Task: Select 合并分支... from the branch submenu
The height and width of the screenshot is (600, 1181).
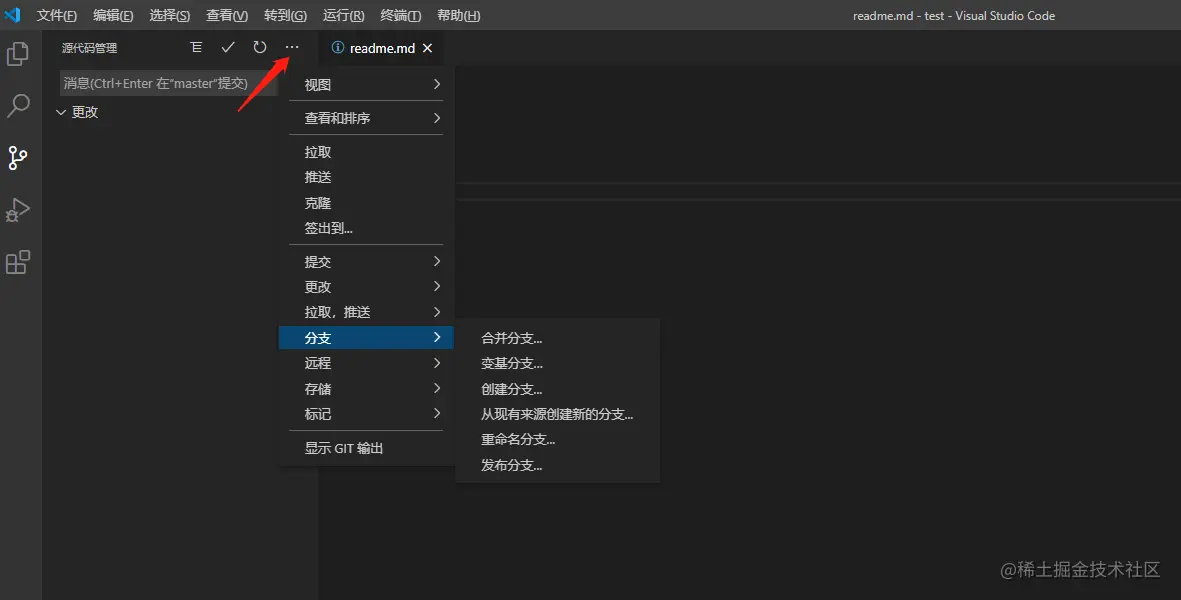Action: [512, 338]
